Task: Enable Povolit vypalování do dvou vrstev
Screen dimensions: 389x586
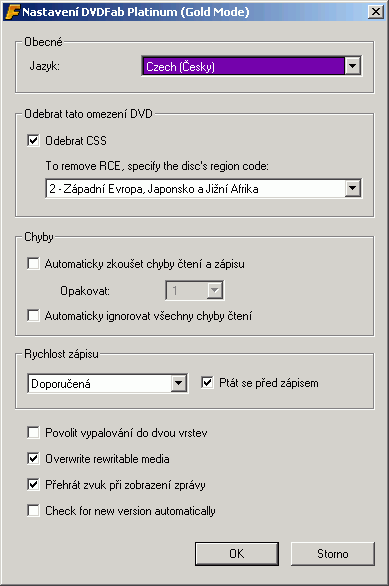Action: pos(33,433)
